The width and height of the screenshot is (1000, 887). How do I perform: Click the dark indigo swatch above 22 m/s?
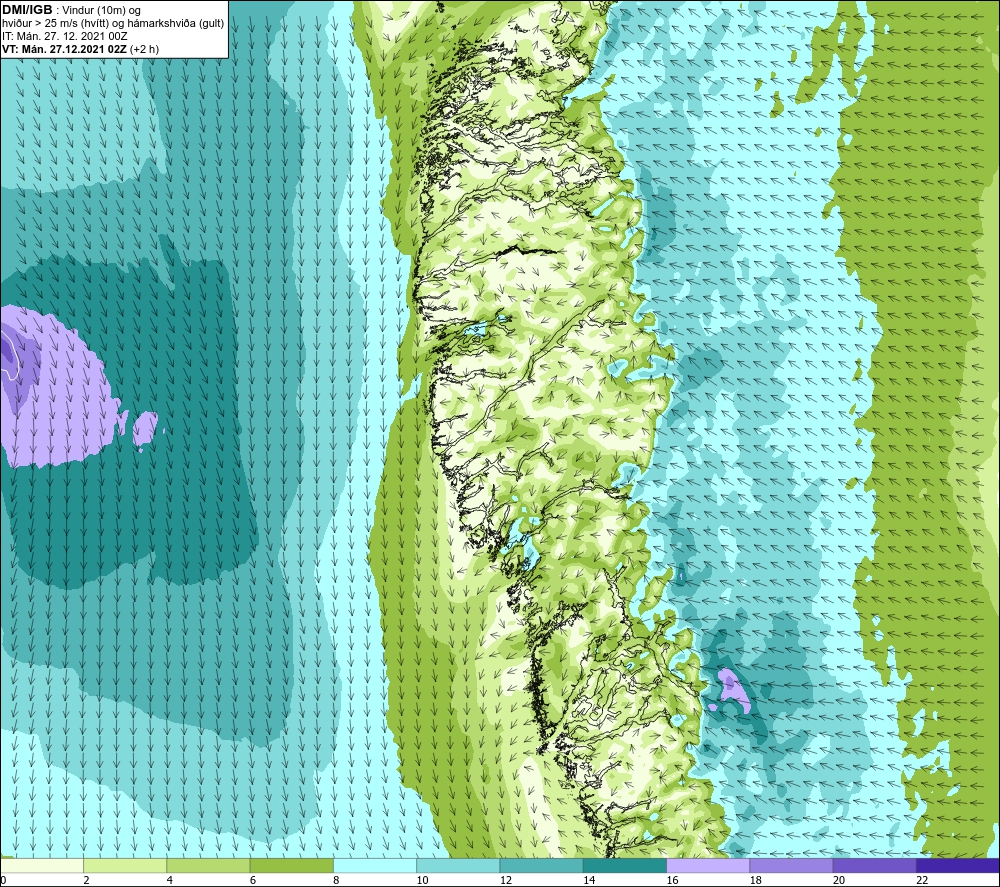click(958, 865)
